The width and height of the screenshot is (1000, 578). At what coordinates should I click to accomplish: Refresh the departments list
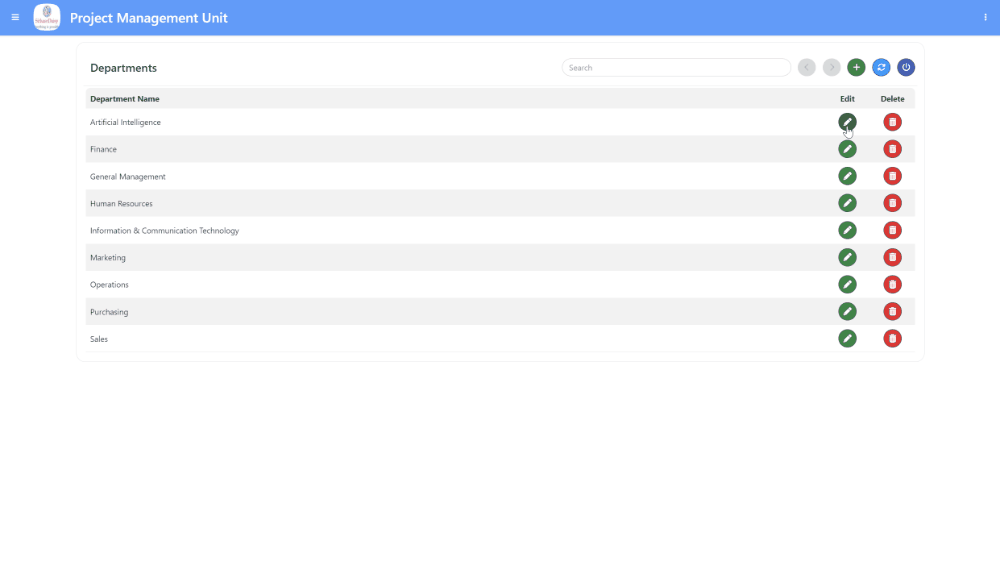click(x=881, y=67)
